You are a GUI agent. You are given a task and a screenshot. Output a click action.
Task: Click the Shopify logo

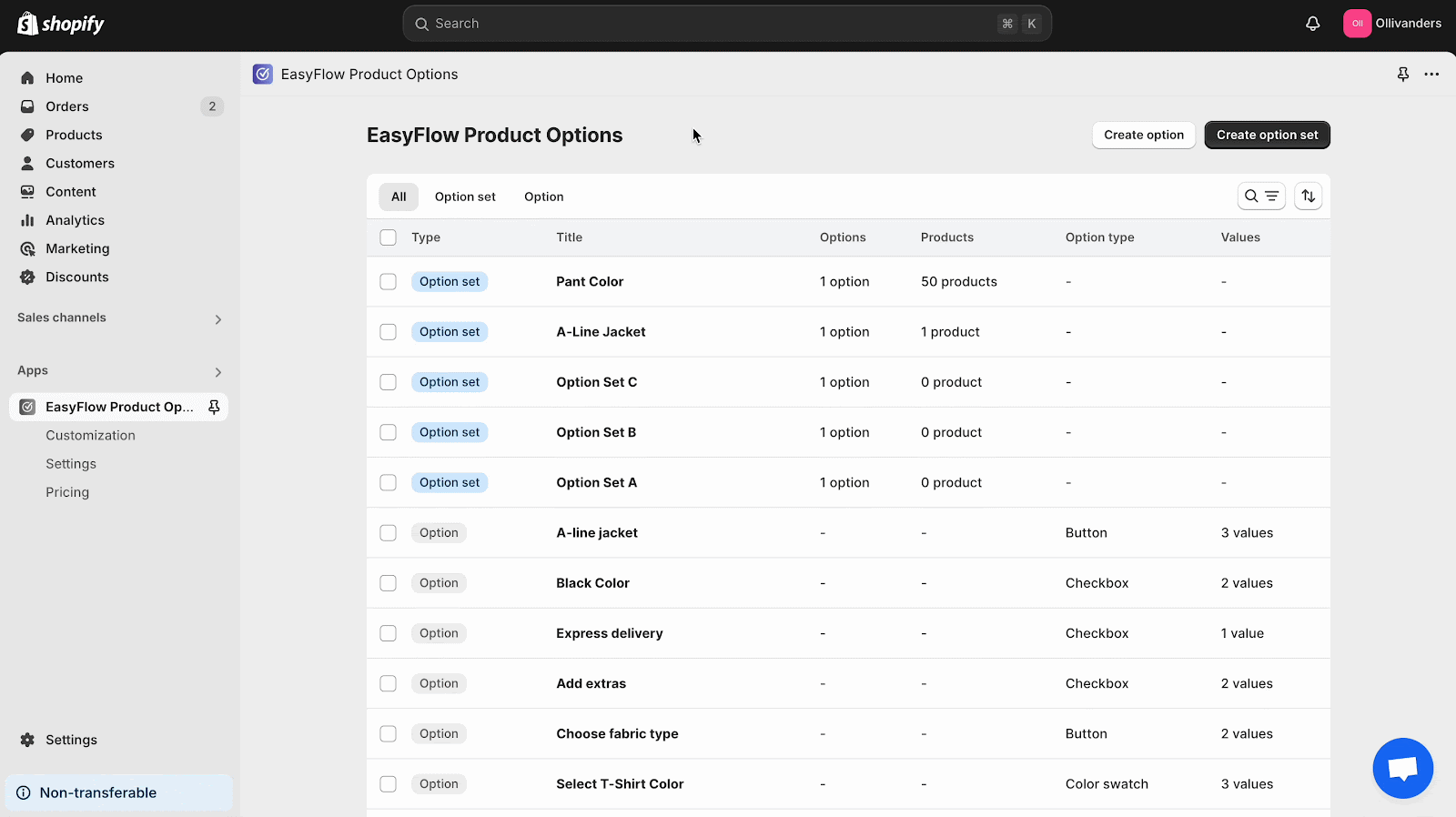click(x=61, y=24)
